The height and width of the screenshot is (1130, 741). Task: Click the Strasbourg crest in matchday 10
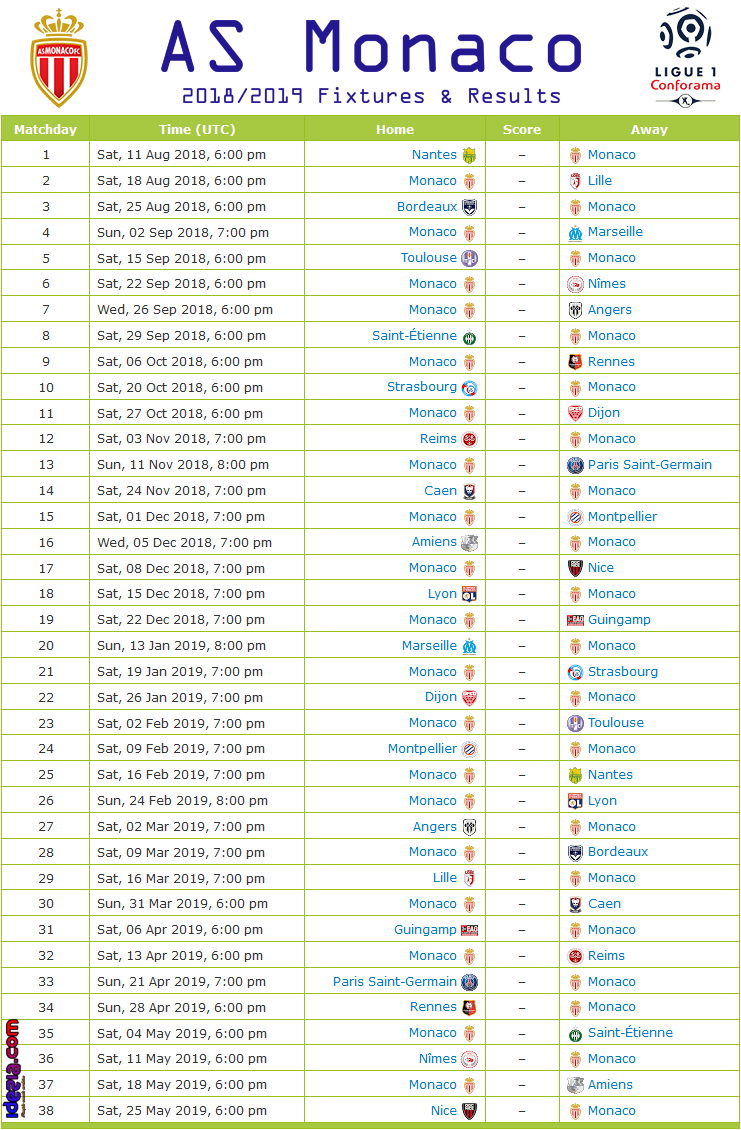(x=469, y=388)
